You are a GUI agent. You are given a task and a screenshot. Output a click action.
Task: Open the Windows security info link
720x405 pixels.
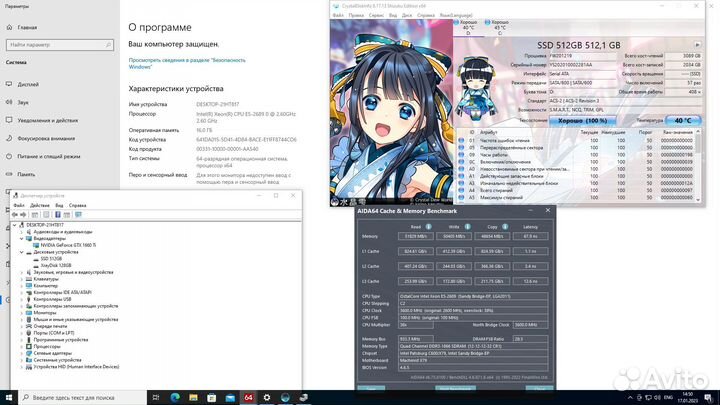[187, 63]
